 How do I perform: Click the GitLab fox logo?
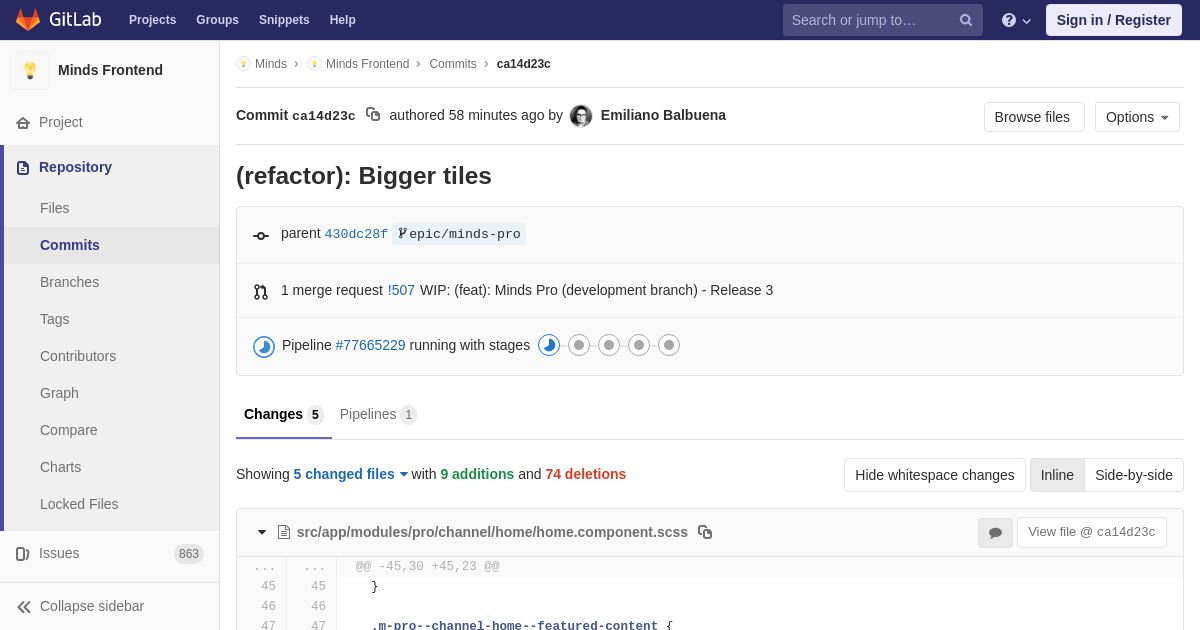[x=28, y=20]
